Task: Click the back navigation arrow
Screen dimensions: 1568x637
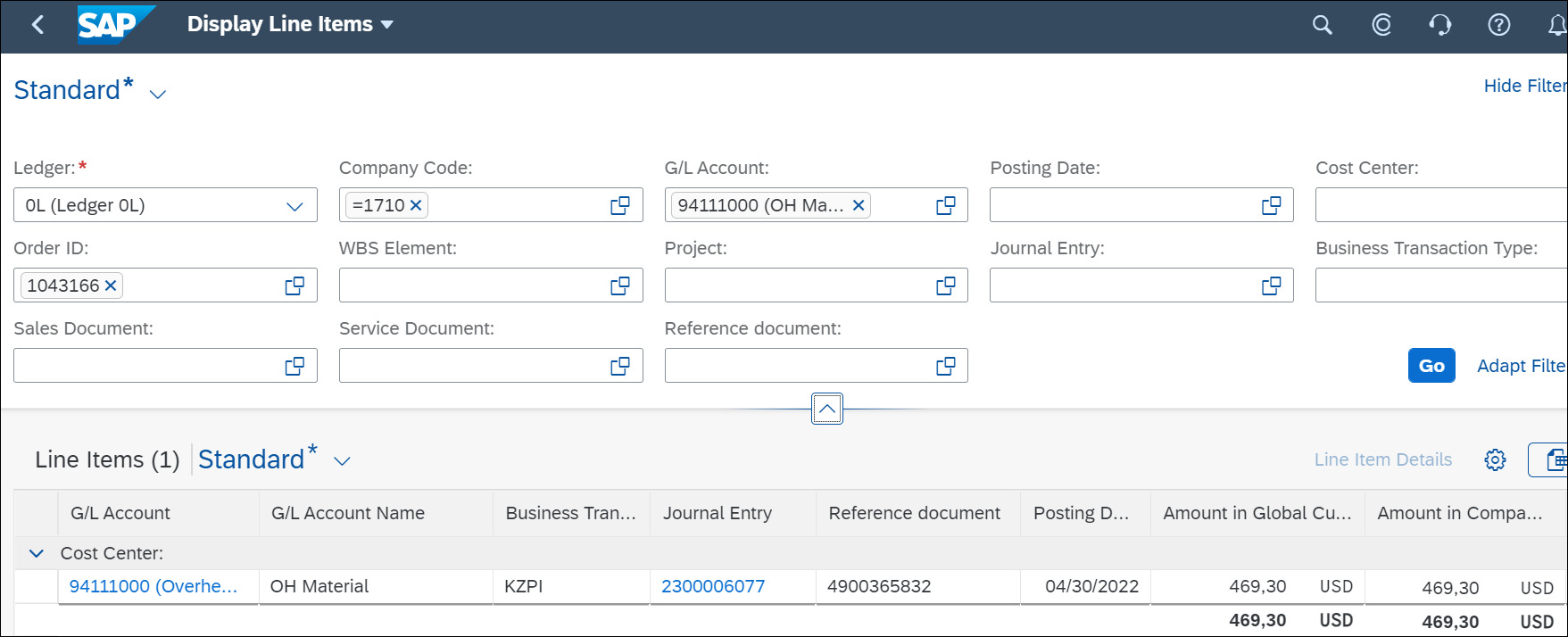Action: coord(37,25)
